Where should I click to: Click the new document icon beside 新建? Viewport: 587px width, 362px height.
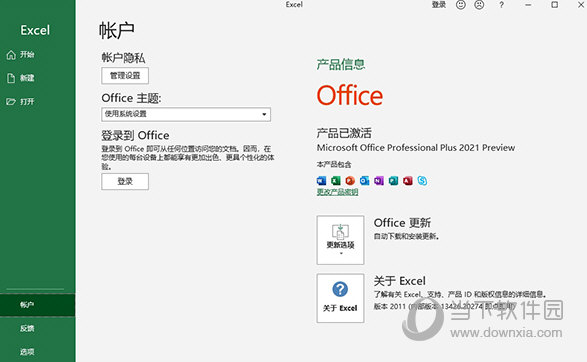(x=11, y=78)
